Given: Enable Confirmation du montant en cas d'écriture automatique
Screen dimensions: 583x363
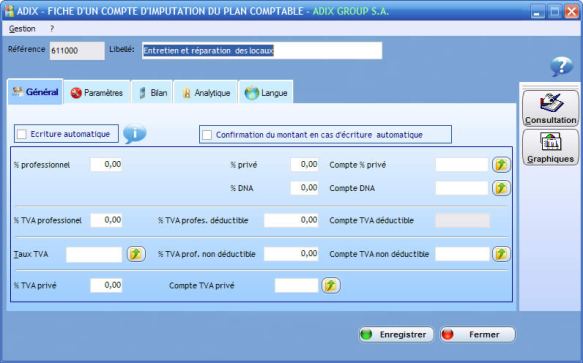Looking at the screenshot, I should [207, 135].
